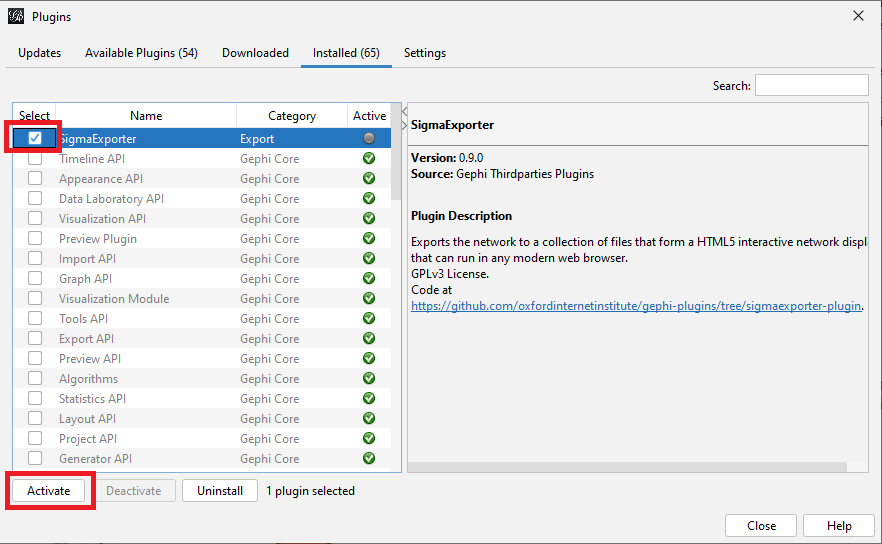
Task: Click the green active icon for Visualization API
Action: pos(369,218)
